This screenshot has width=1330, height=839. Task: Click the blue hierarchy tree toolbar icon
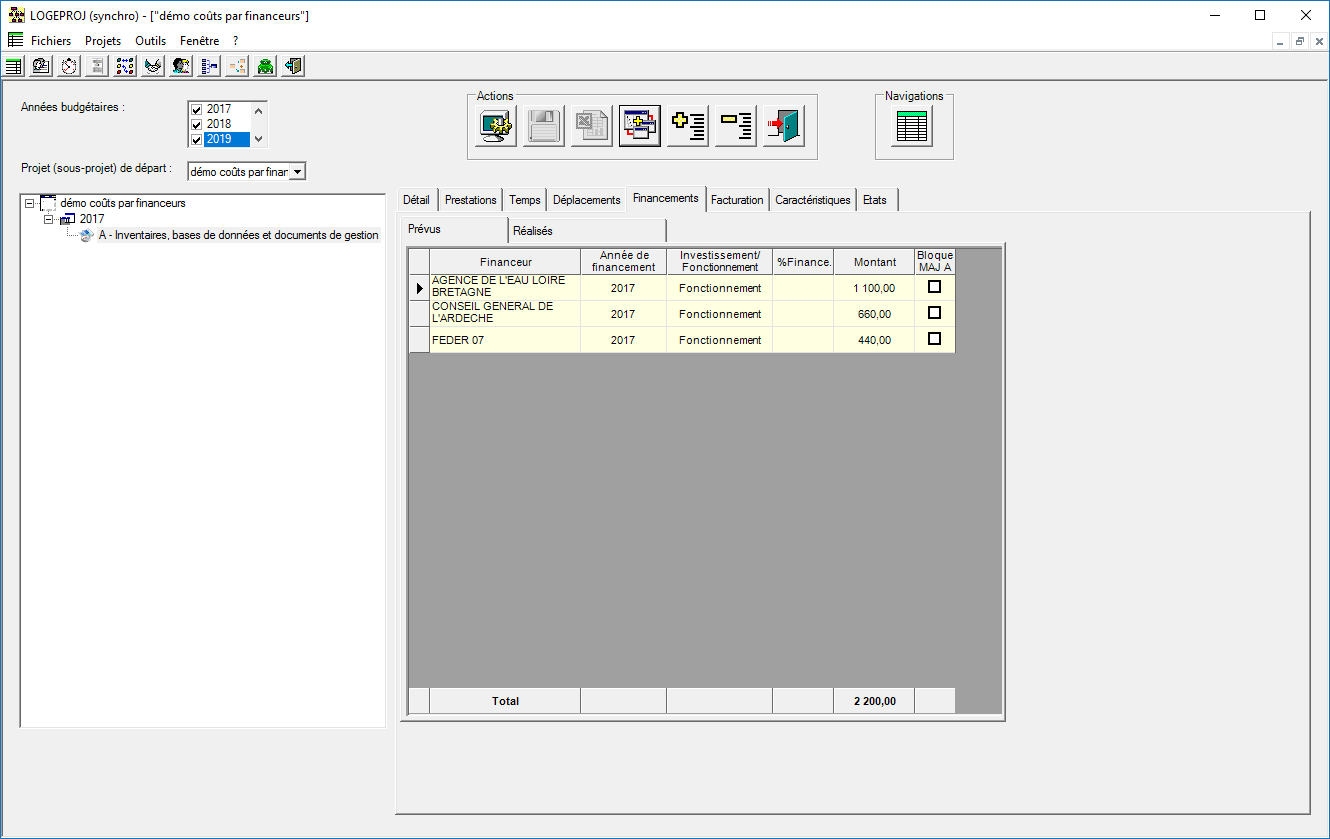pos(209,66)
